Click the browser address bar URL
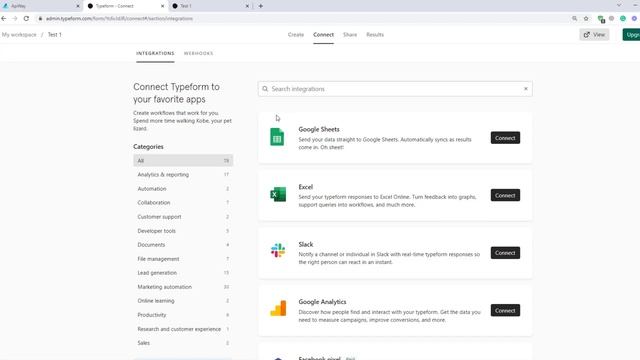This screenshot has height=360, width=640. coord(119,18)
